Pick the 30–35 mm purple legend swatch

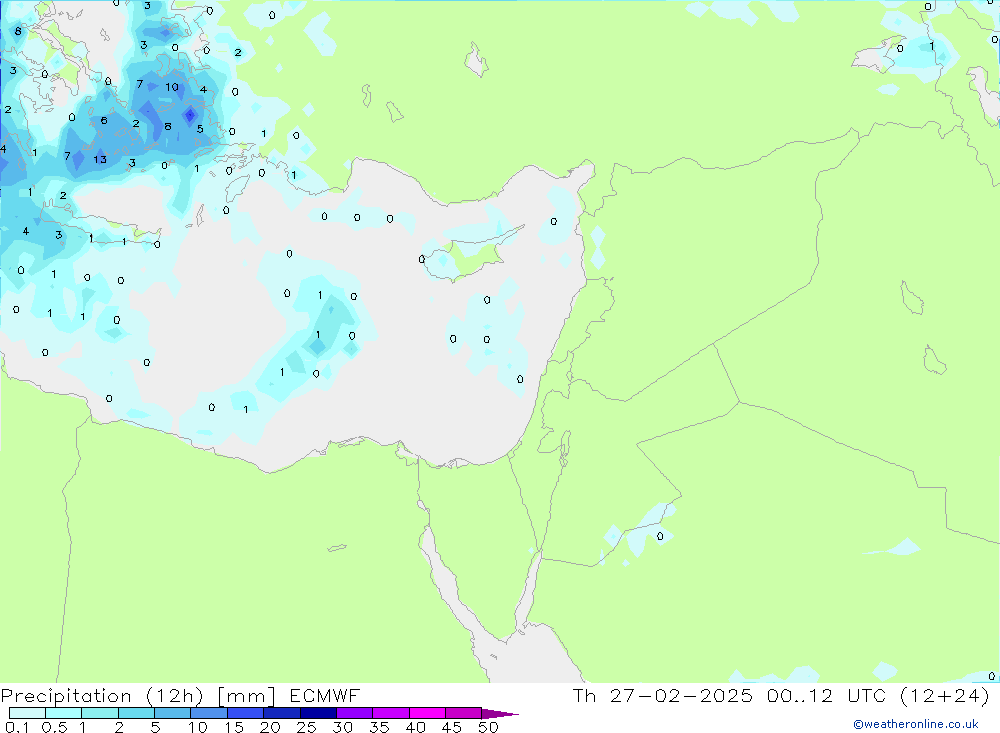point(354,713)
